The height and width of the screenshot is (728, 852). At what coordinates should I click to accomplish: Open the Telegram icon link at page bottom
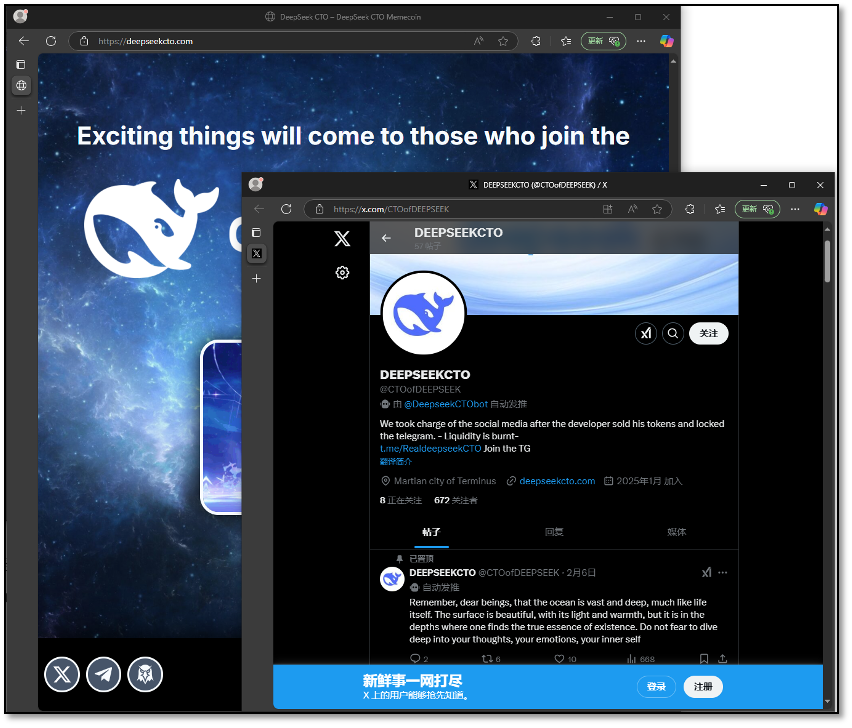pos(104,675)
